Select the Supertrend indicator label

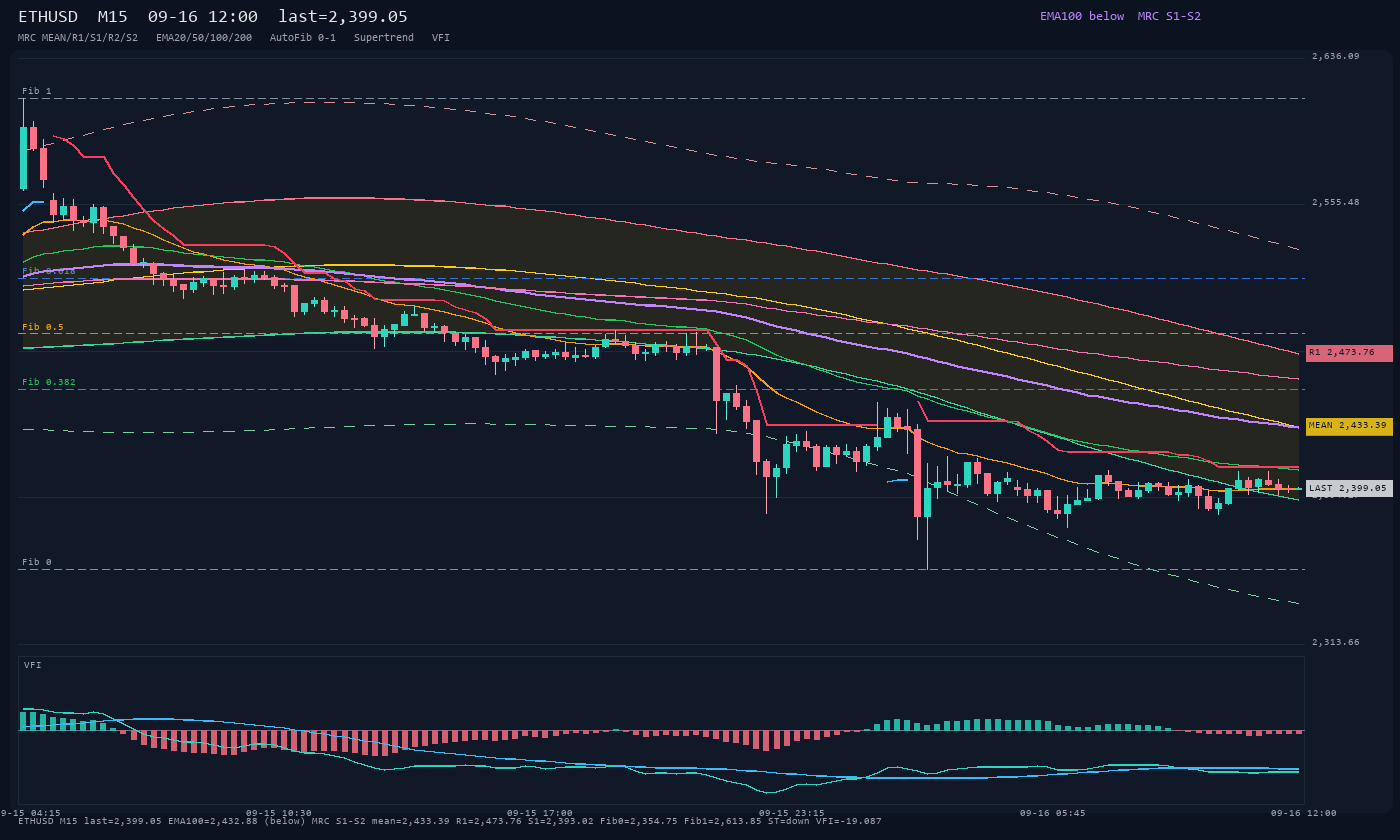(x=384, y=37)
